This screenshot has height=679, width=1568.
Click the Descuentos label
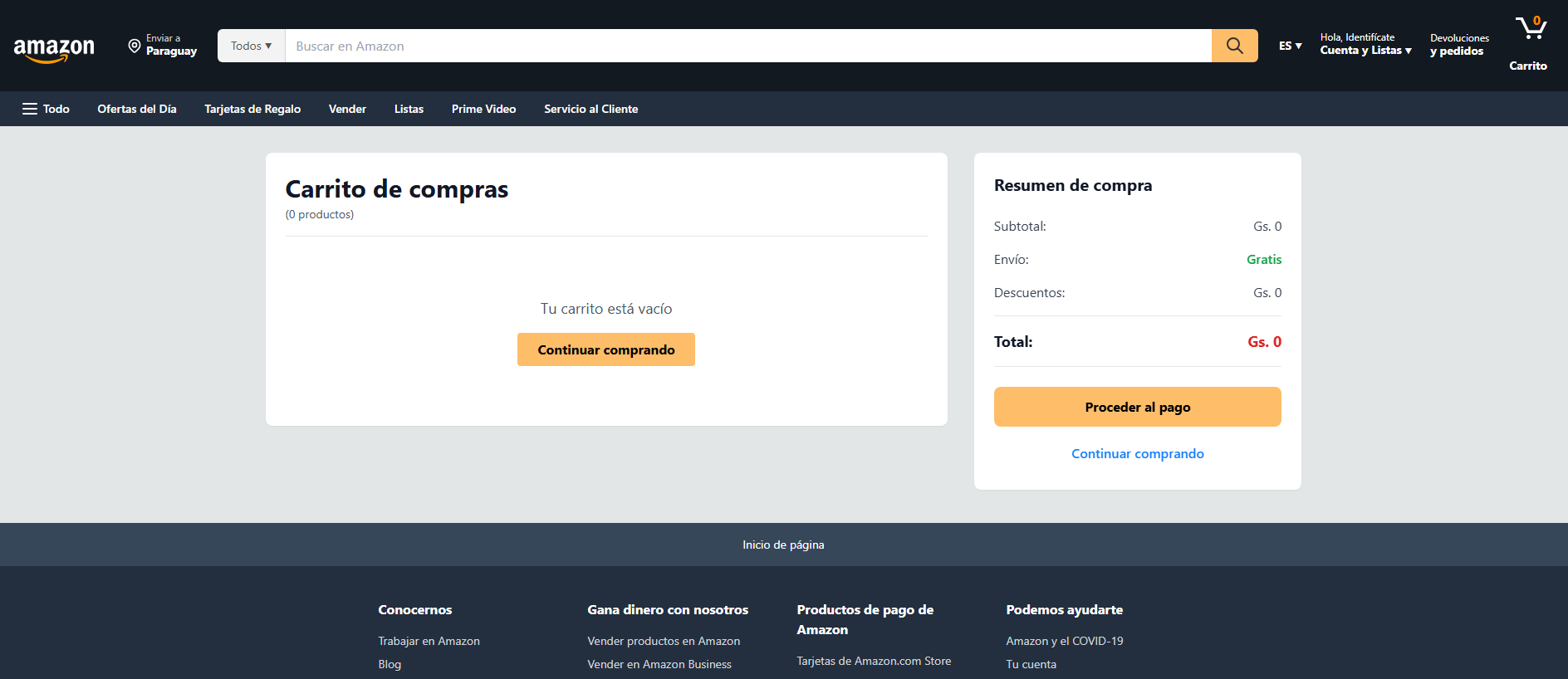pos(1029,293)
